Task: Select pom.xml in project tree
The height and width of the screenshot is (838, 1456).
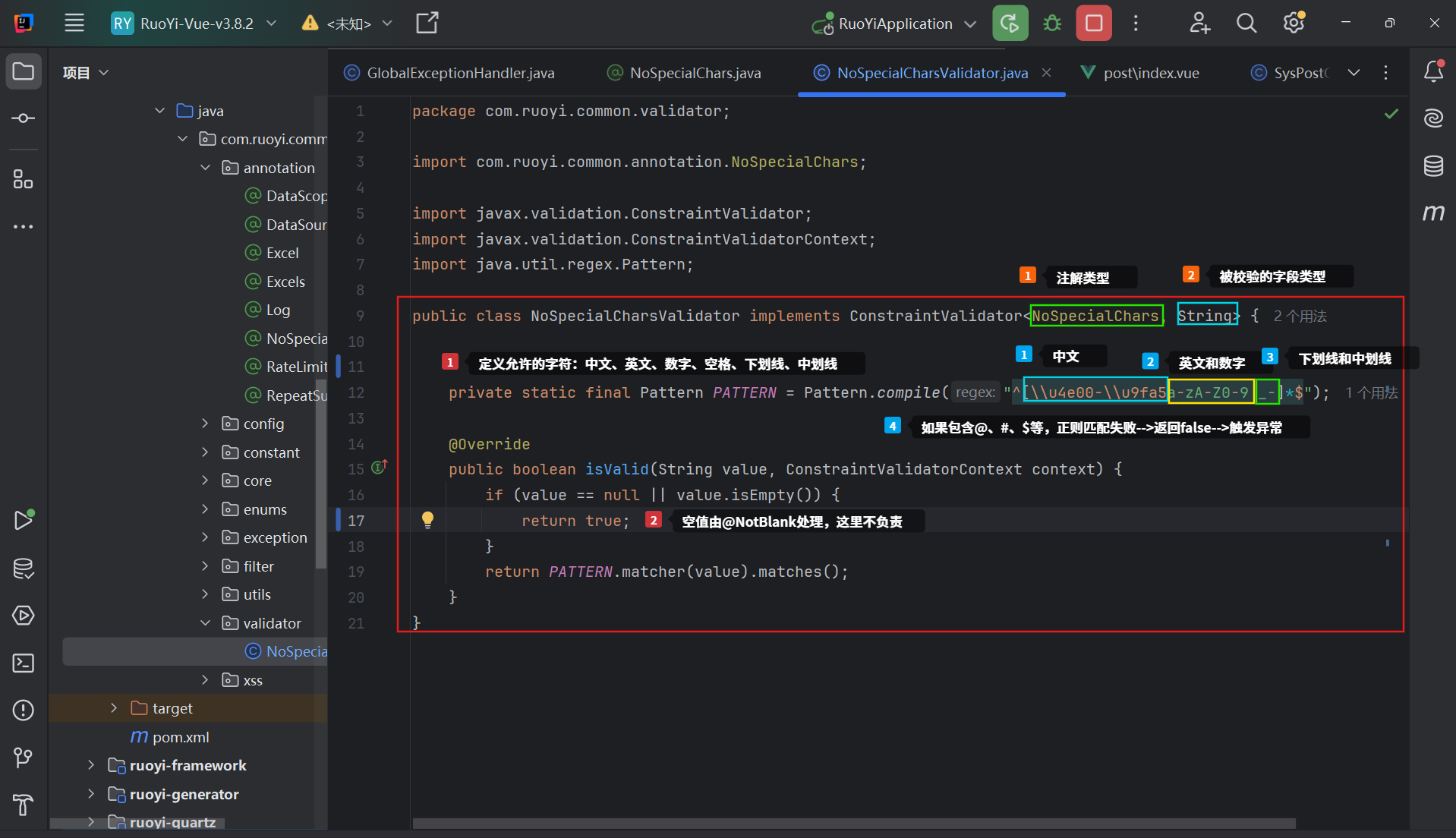Action: [x=169, y=737]
